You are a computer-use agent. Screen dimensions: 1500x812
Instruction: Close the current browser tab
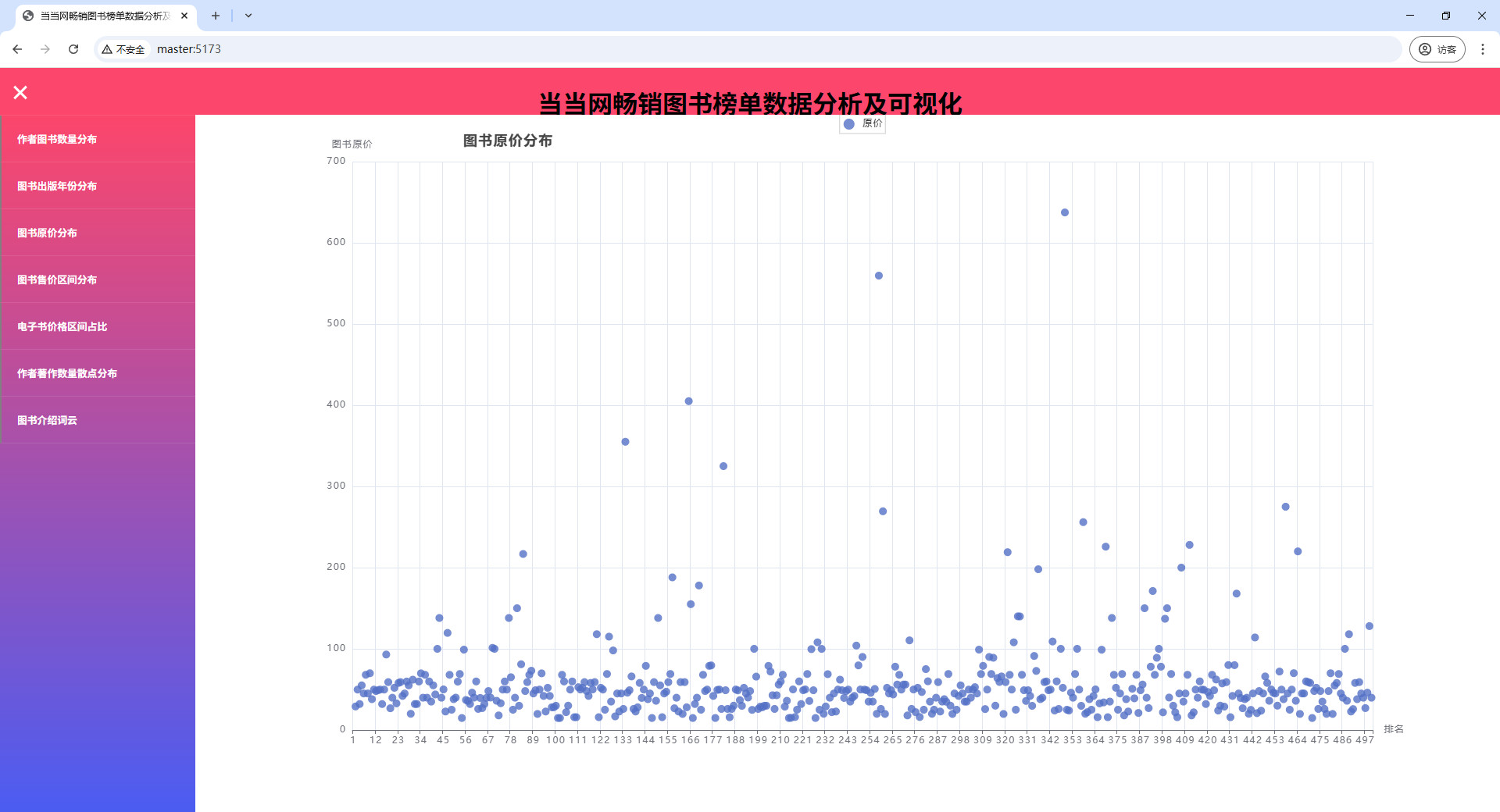184,16
